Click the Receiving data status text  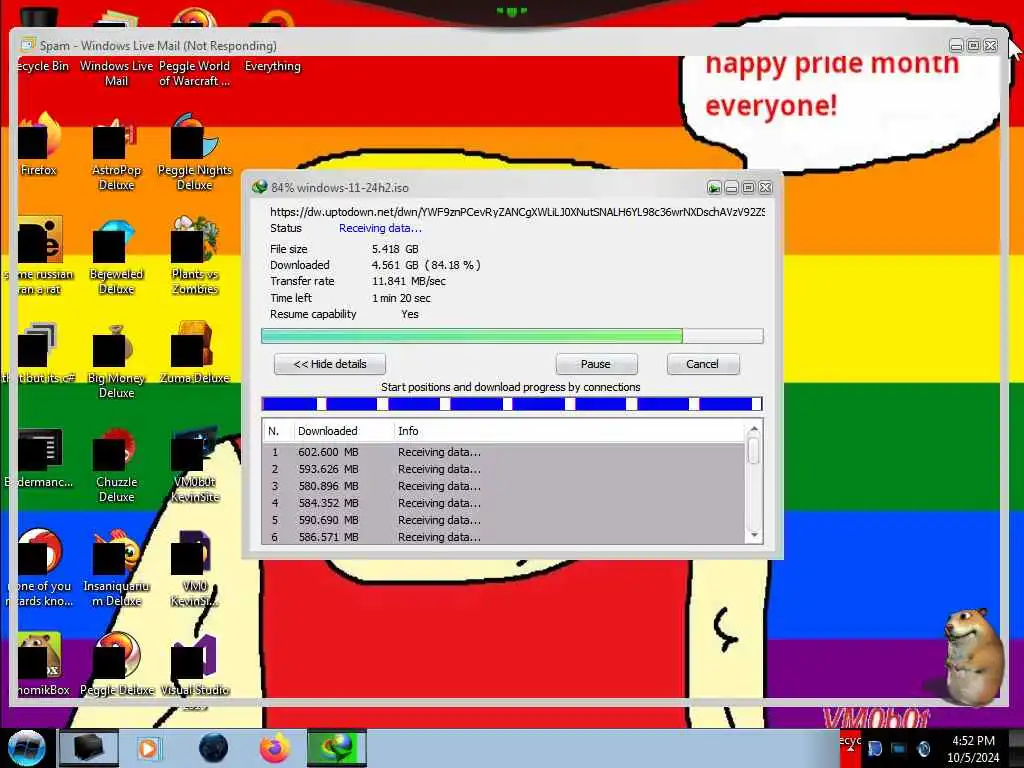click(380, 228)
